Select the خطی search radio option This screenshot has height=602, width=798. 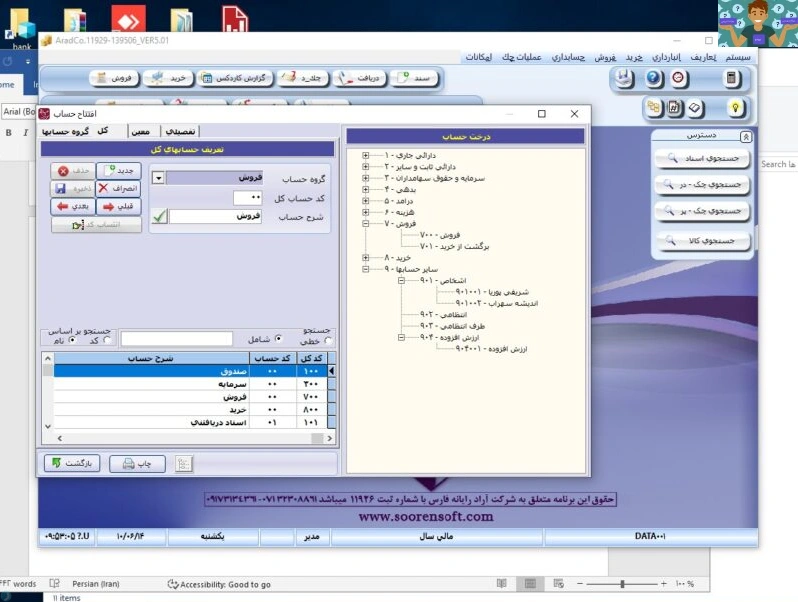tap(329, 341)
